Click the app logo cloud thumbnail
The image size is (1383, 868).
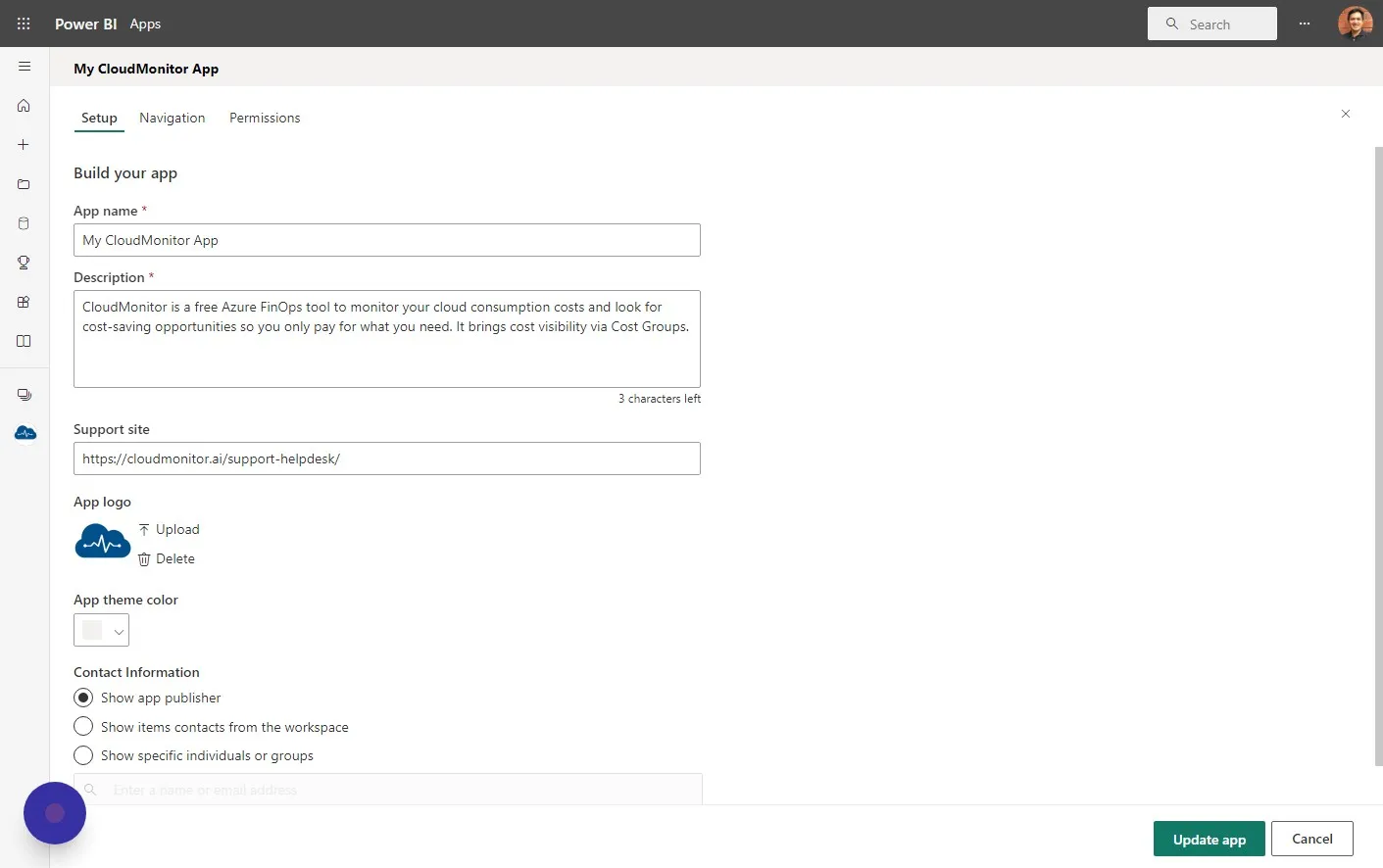(103, 541)
